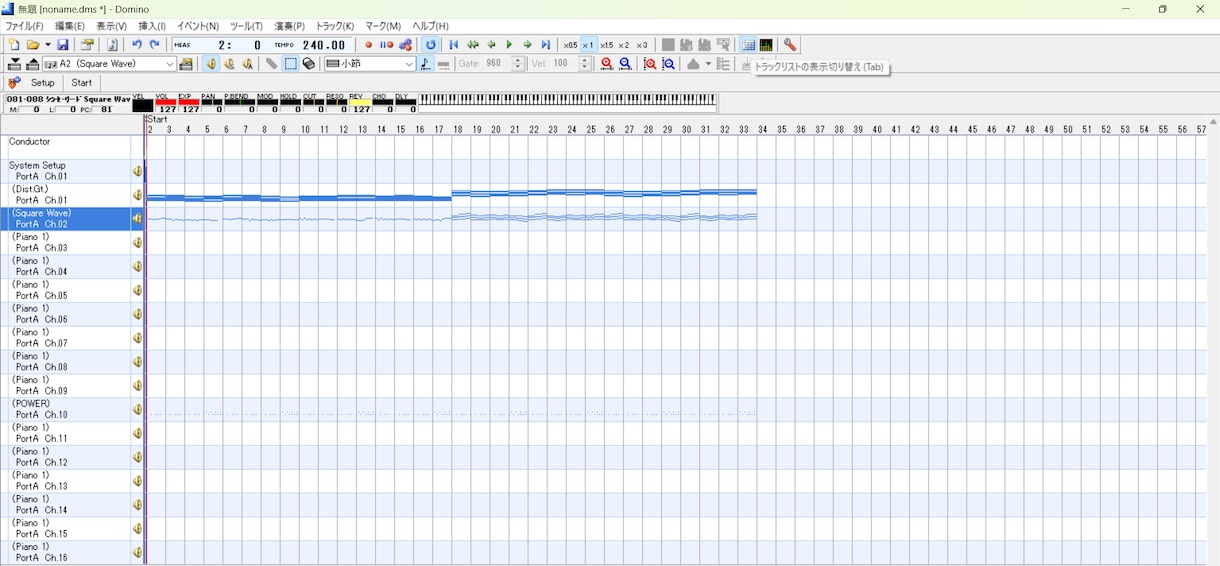Viewport: 1220px width, 566px height.
Task: Toggle mute speaker for (Piano 1) Ch.03 track
Action: 138,243
